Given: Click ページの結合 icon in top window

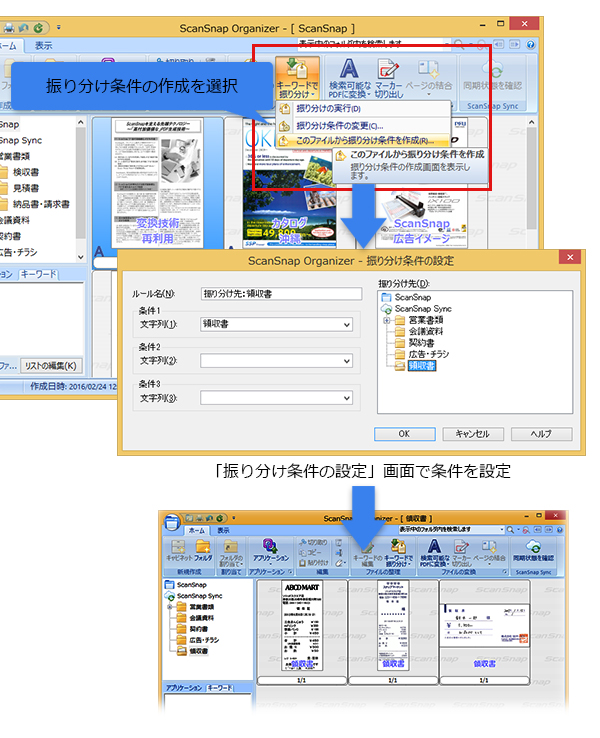Looking at the screenshot, I should 429,78.
